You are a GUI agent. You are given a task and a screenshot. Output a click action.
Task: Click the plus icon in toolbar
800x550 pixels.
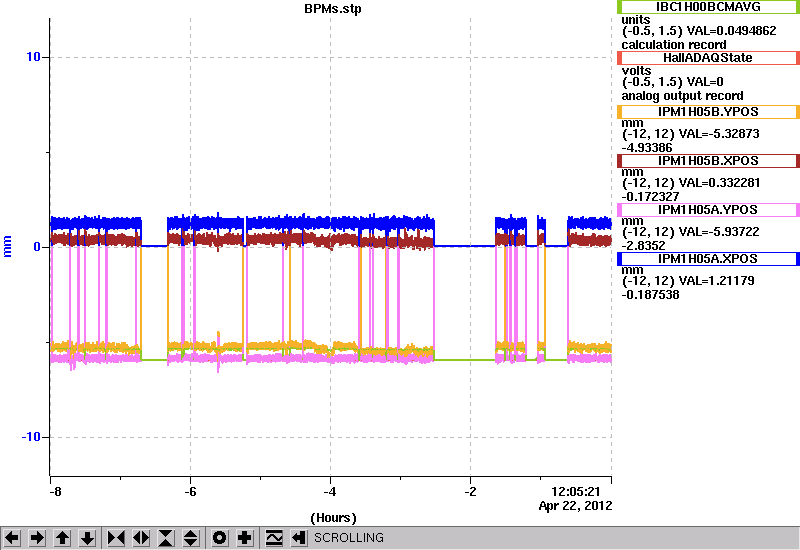pyautogui.click(x=245, y=538)
